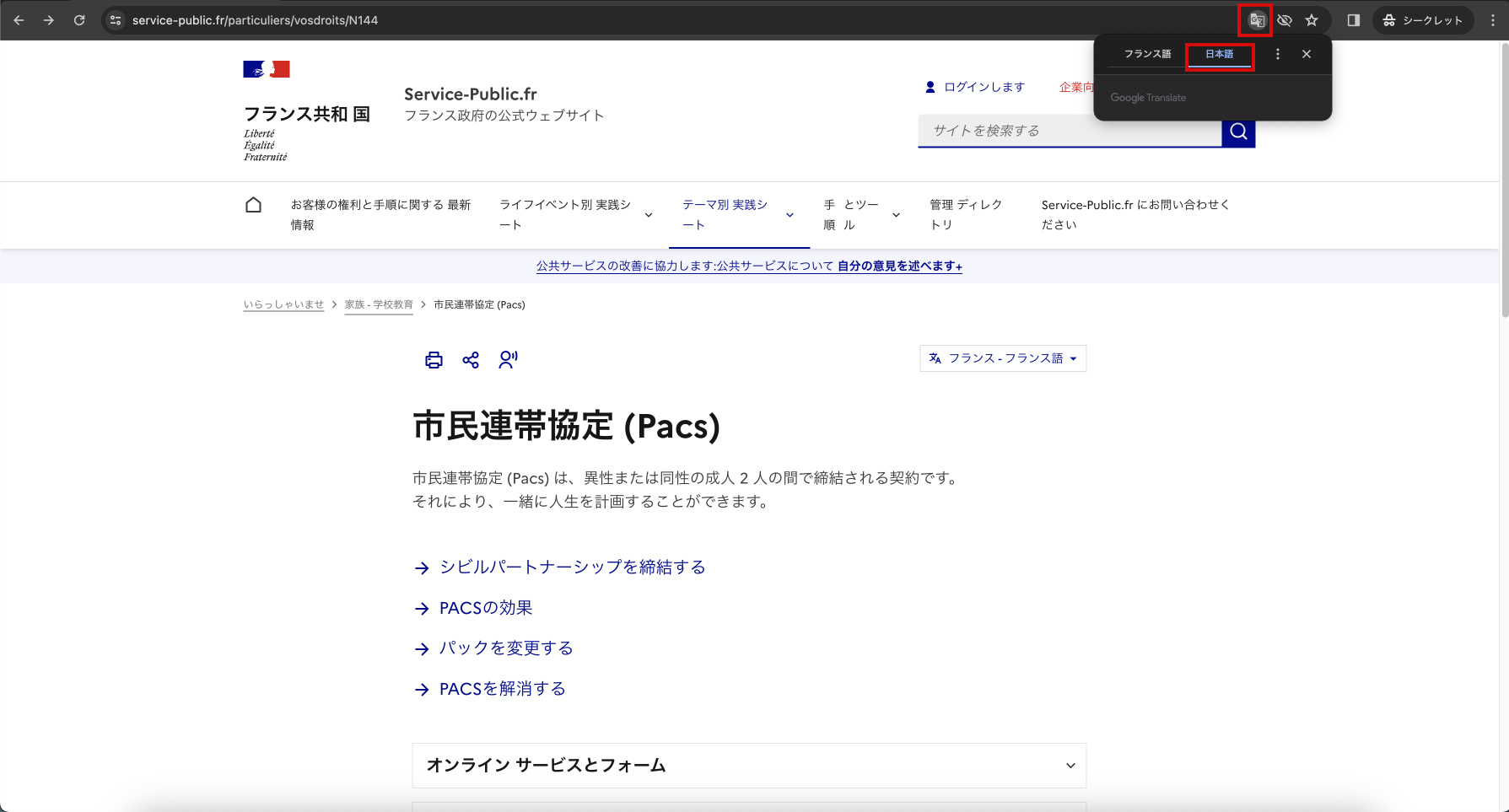The image size is (1509, 812).
Task: Click the シークレット incognito indicator
Action: tap(1423, 20)
